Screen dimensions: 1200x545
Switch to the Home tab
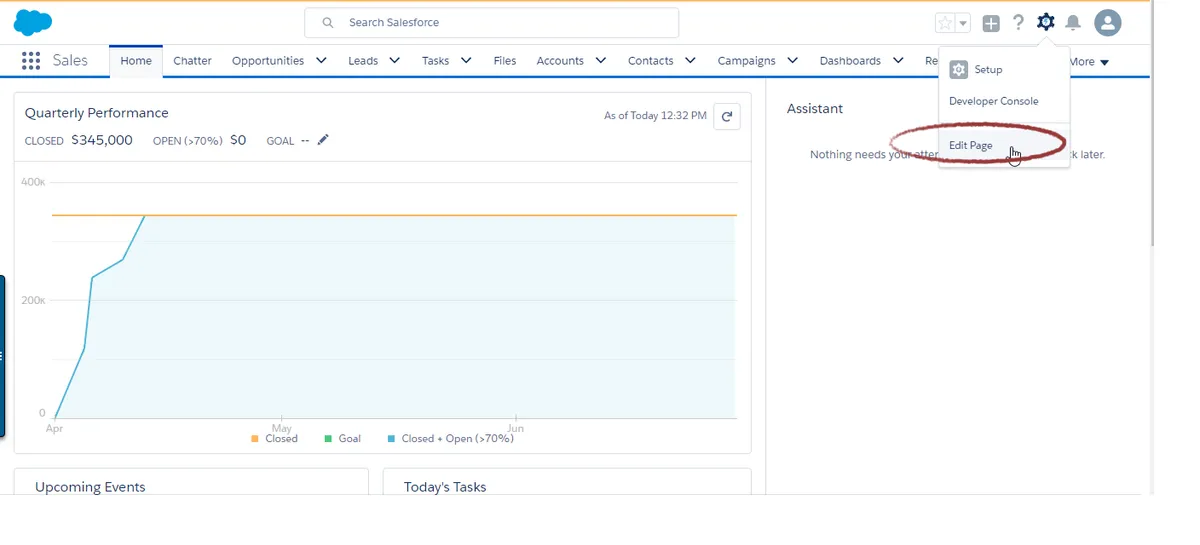pyautogui.click(x=136, y=61)
